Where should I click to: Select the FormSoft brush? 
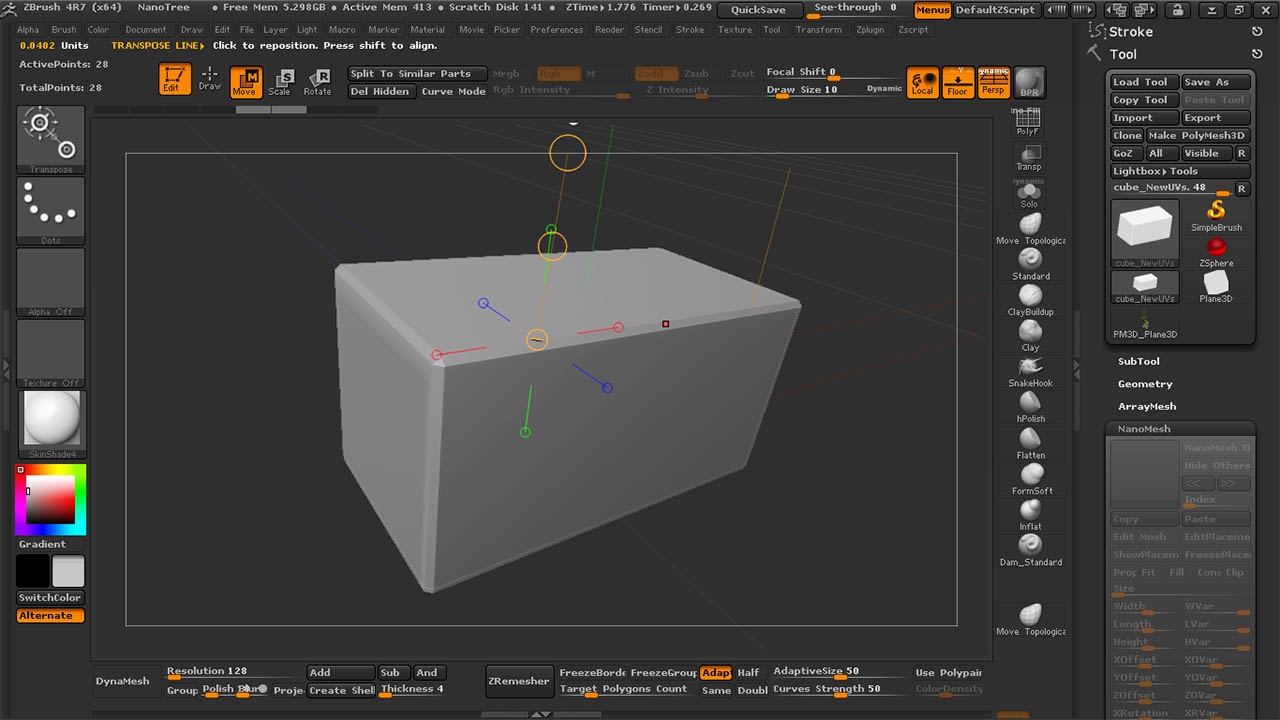click(1031, 478)
